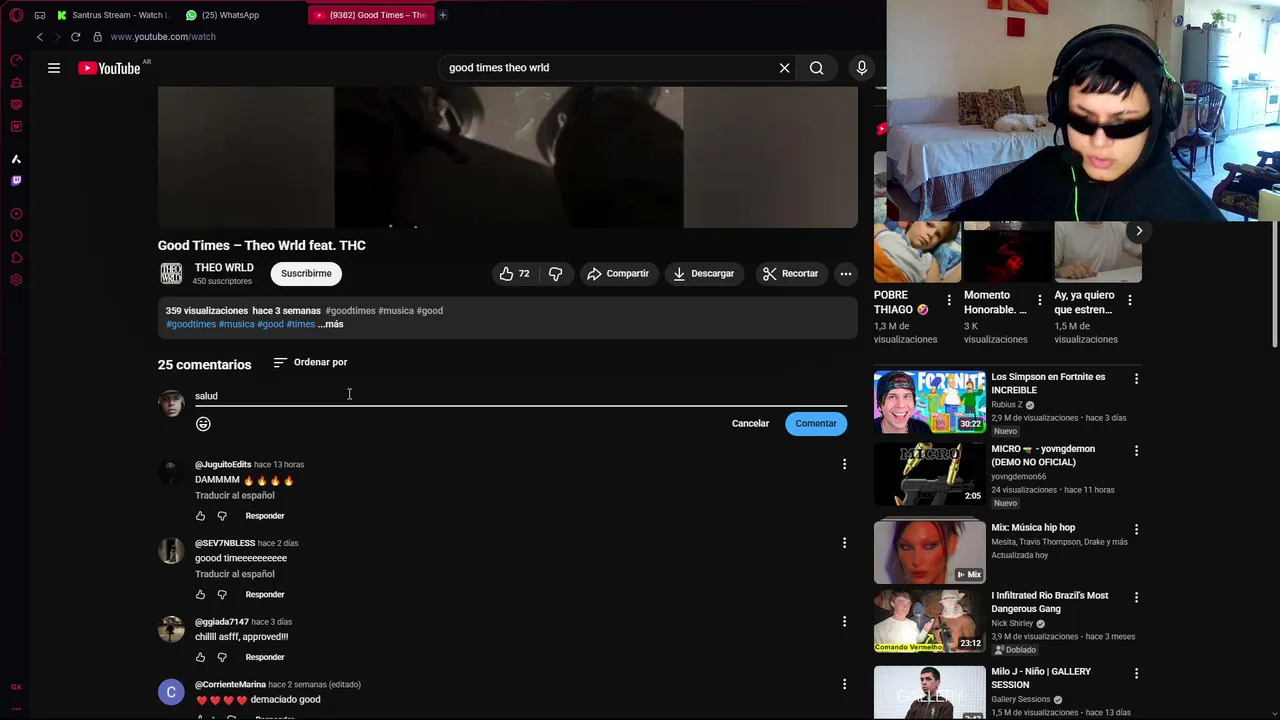The image size is (1280, 720).
Task: Open the video's three-dot more actions
Action: point(846,273)
